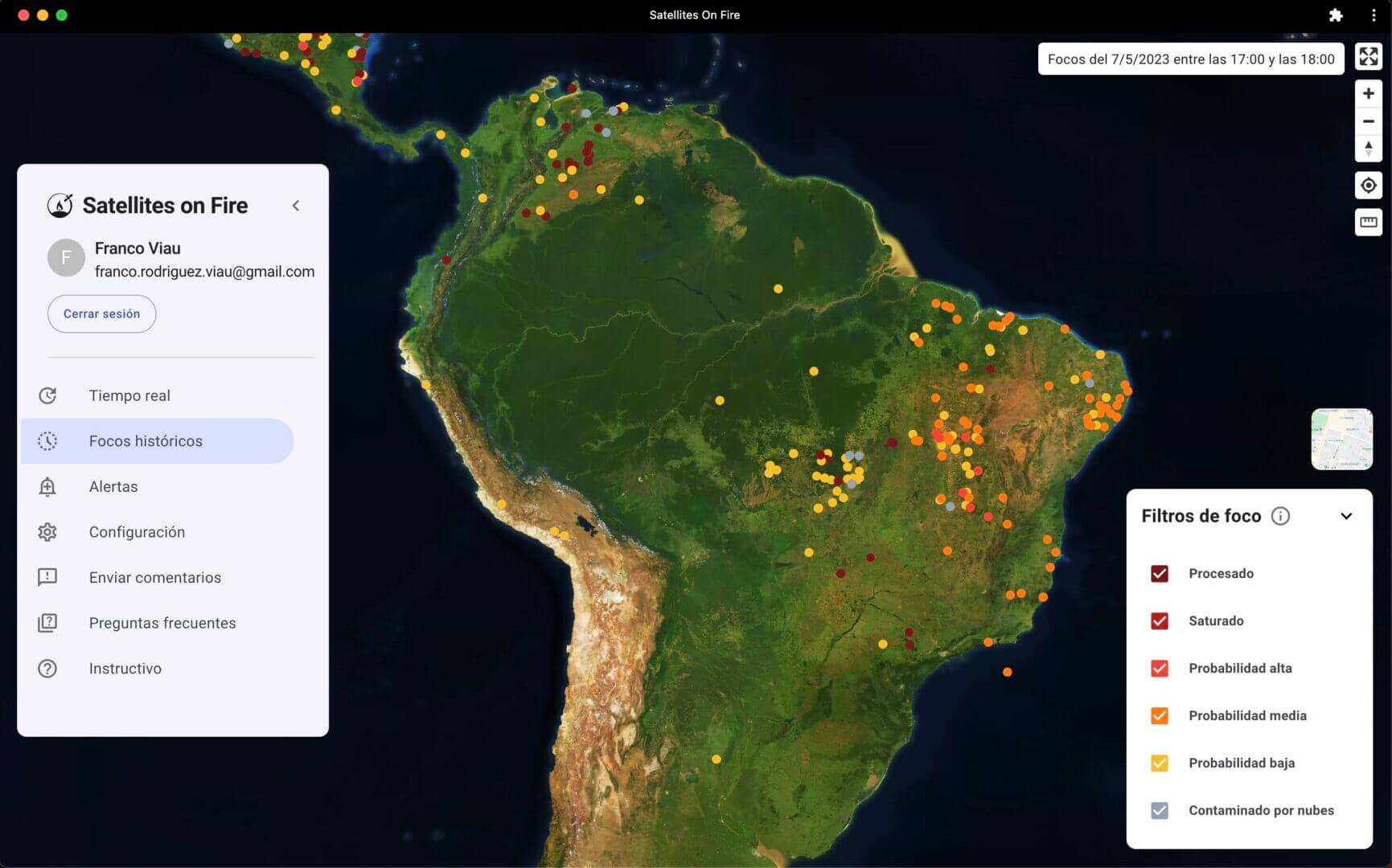This screenshot has height=868, width=1392.
Task: Disable the Saturado filter
Action: pos(1159,620)
